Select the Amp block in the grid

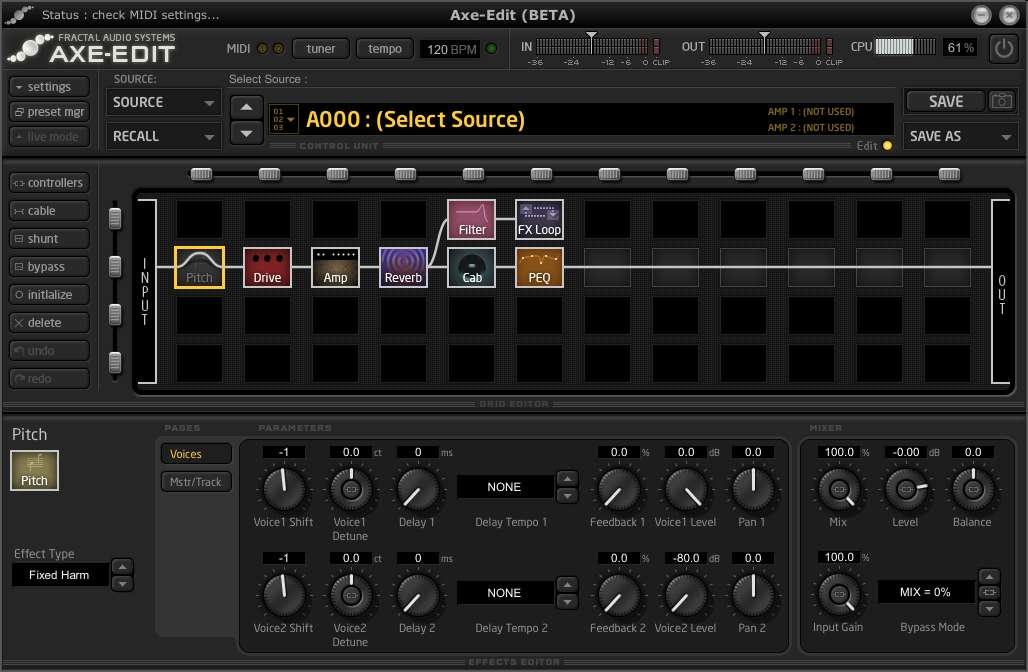pos(335,267)
